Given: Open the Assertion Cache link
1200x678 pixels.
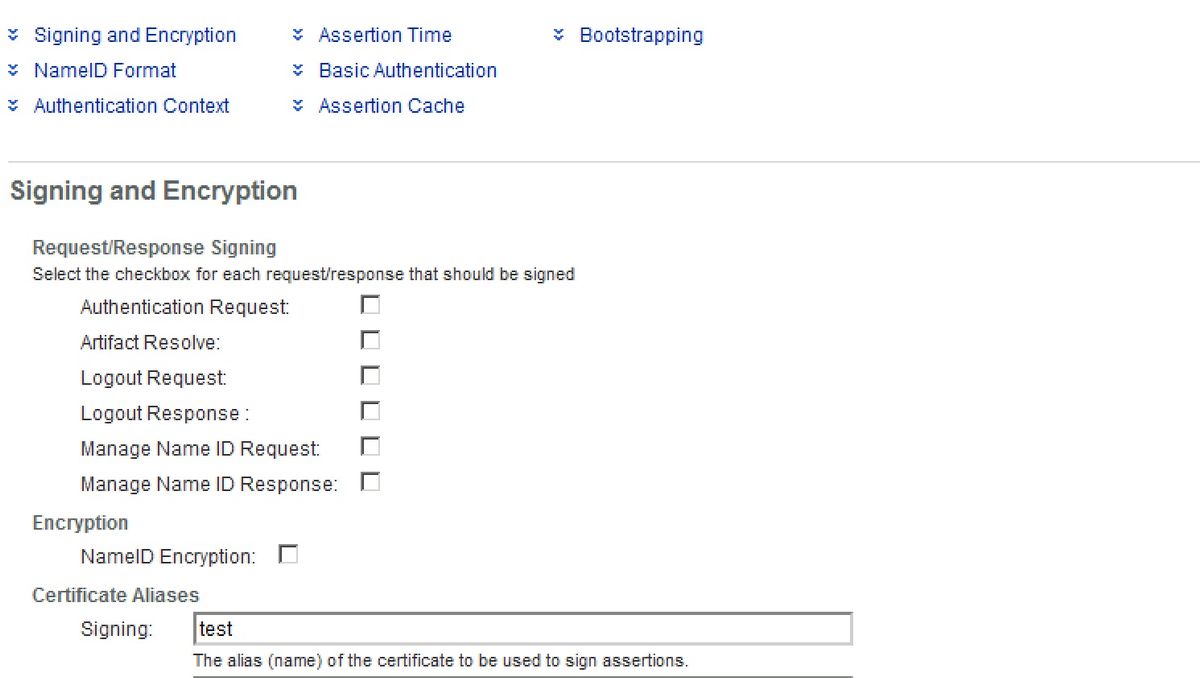Looking at the screenshot, I should (390, 105).
